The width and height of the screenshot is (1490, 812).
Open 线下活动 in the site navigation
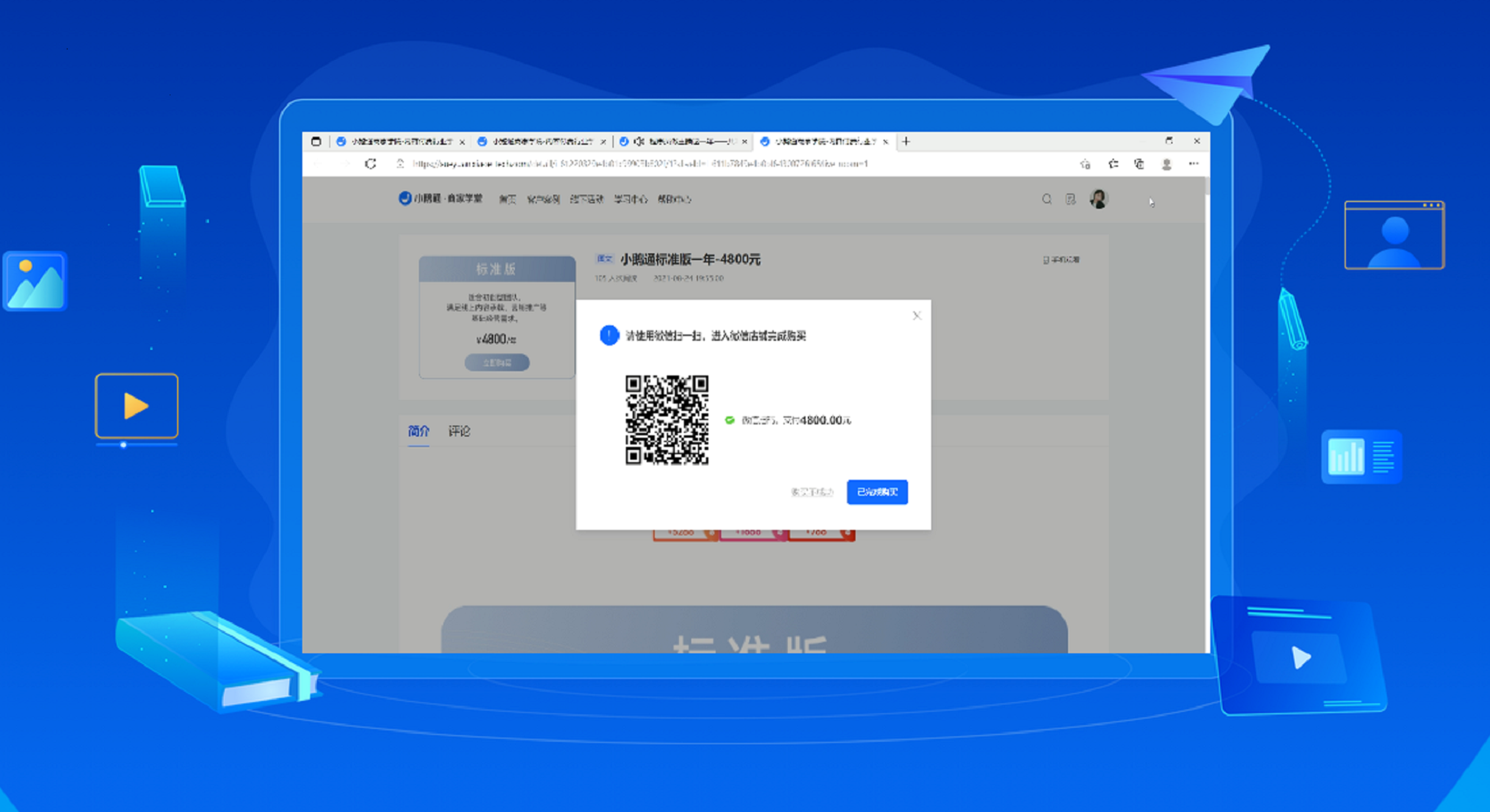[x=587, y=199]
